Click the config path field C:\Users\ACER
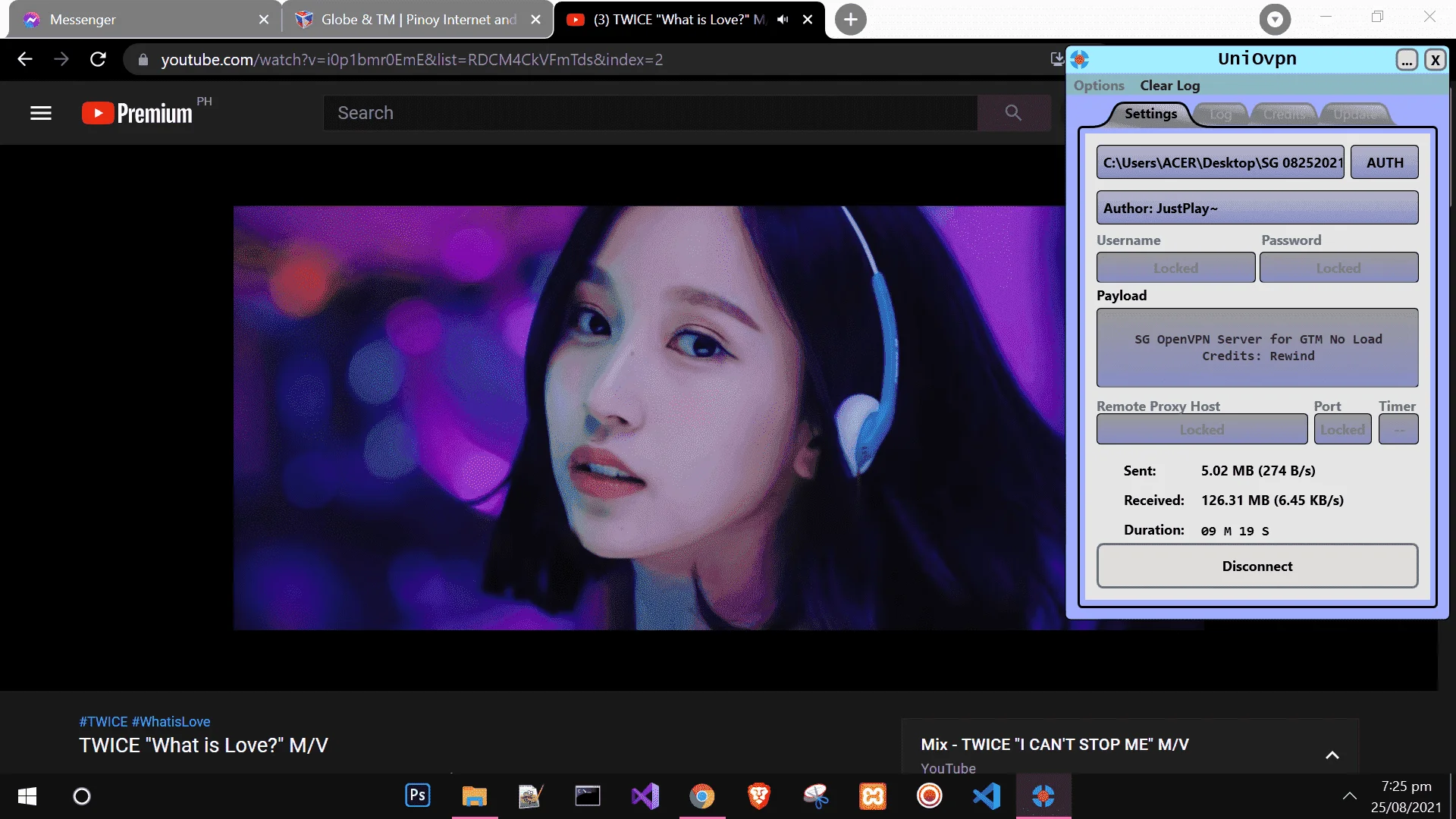Viewport: 1456px width, 819px height. 1220,162
